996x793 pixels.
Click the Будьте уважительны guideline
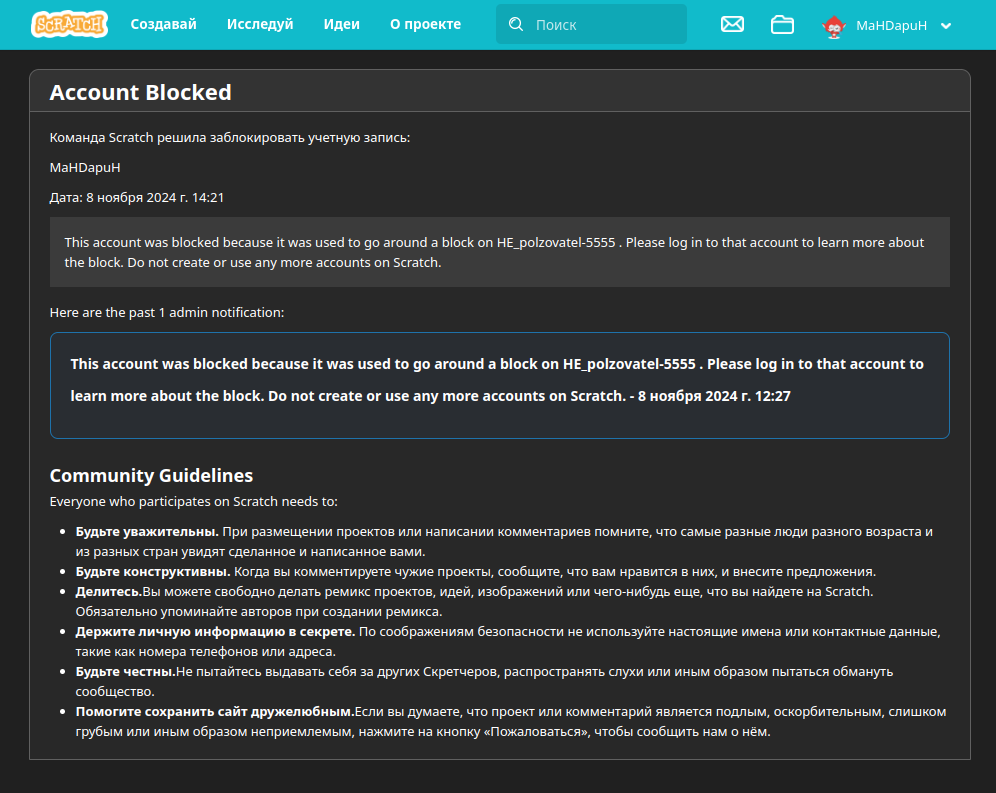[x=504, y=541]
